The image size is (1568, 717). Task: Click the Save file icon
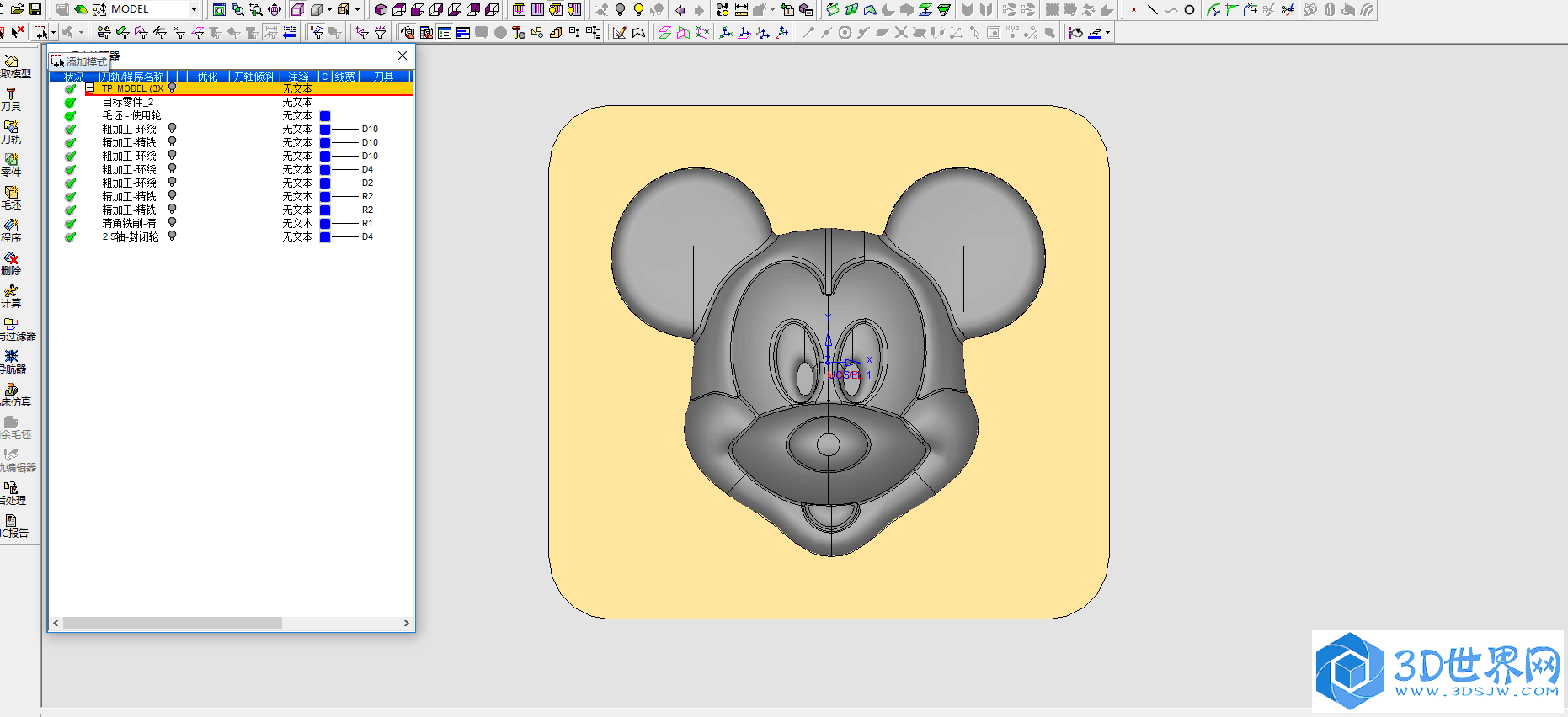pos(35,9)
